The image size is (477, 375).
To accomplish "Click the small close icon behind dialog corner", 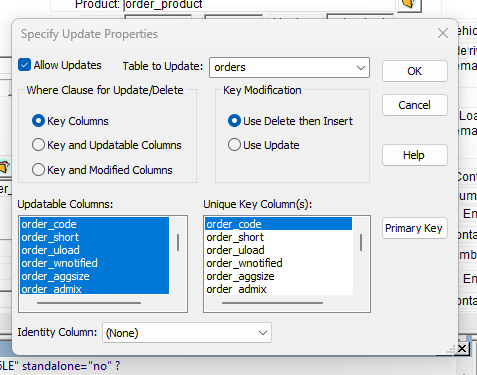I will click(x=462, y=349).
